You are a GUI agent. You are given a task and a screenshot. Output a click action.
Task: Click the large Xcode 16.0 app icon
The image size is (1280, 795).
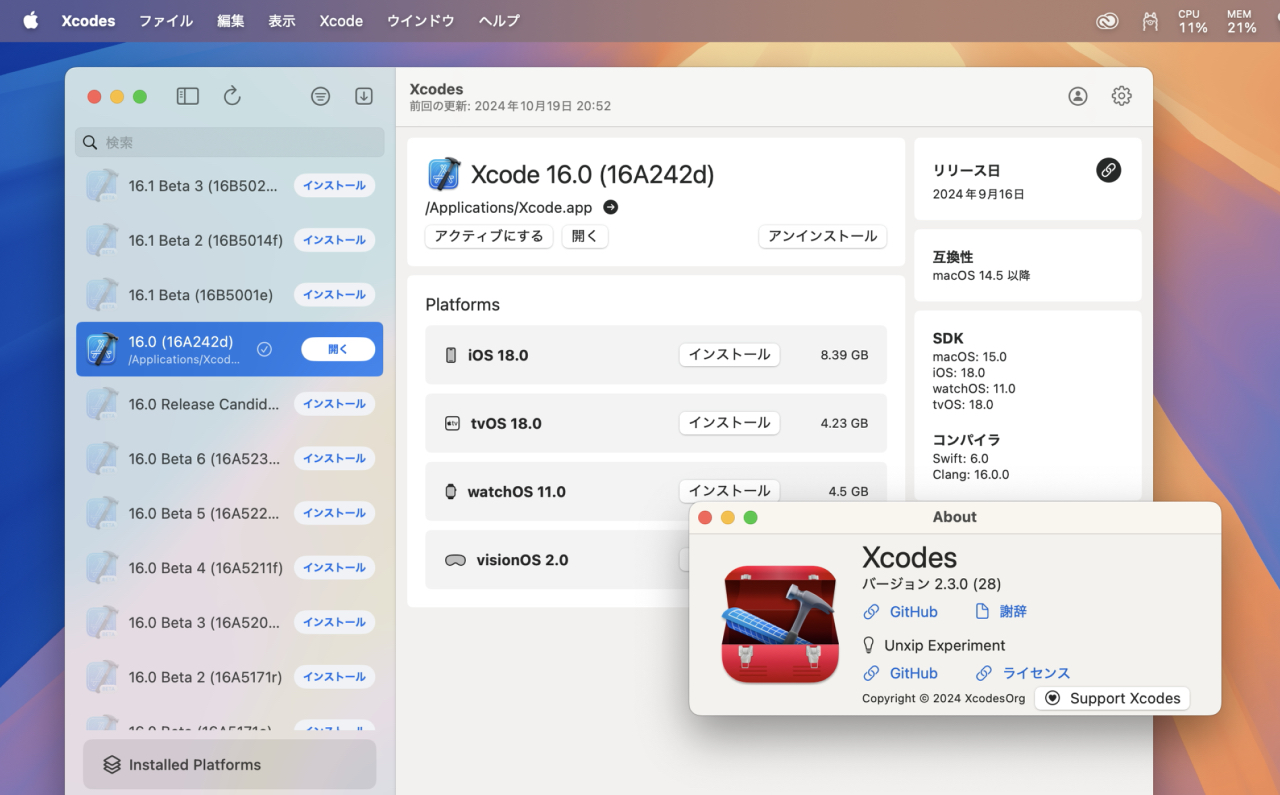(x=443, y=175)
